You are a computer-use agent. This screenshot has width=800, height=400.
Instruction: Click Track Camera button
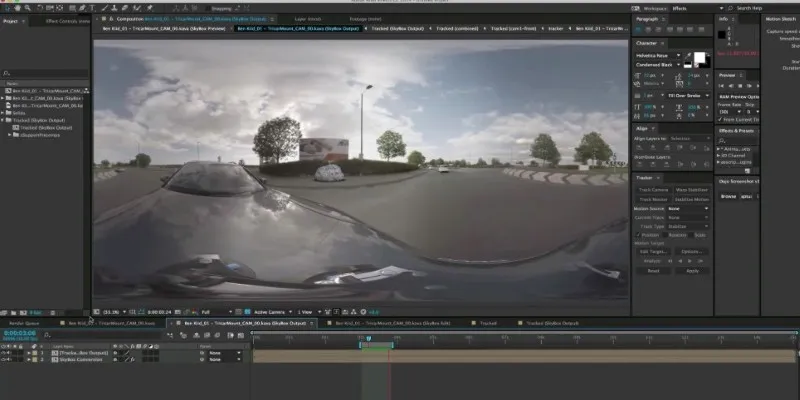click(x=653, y=190)
